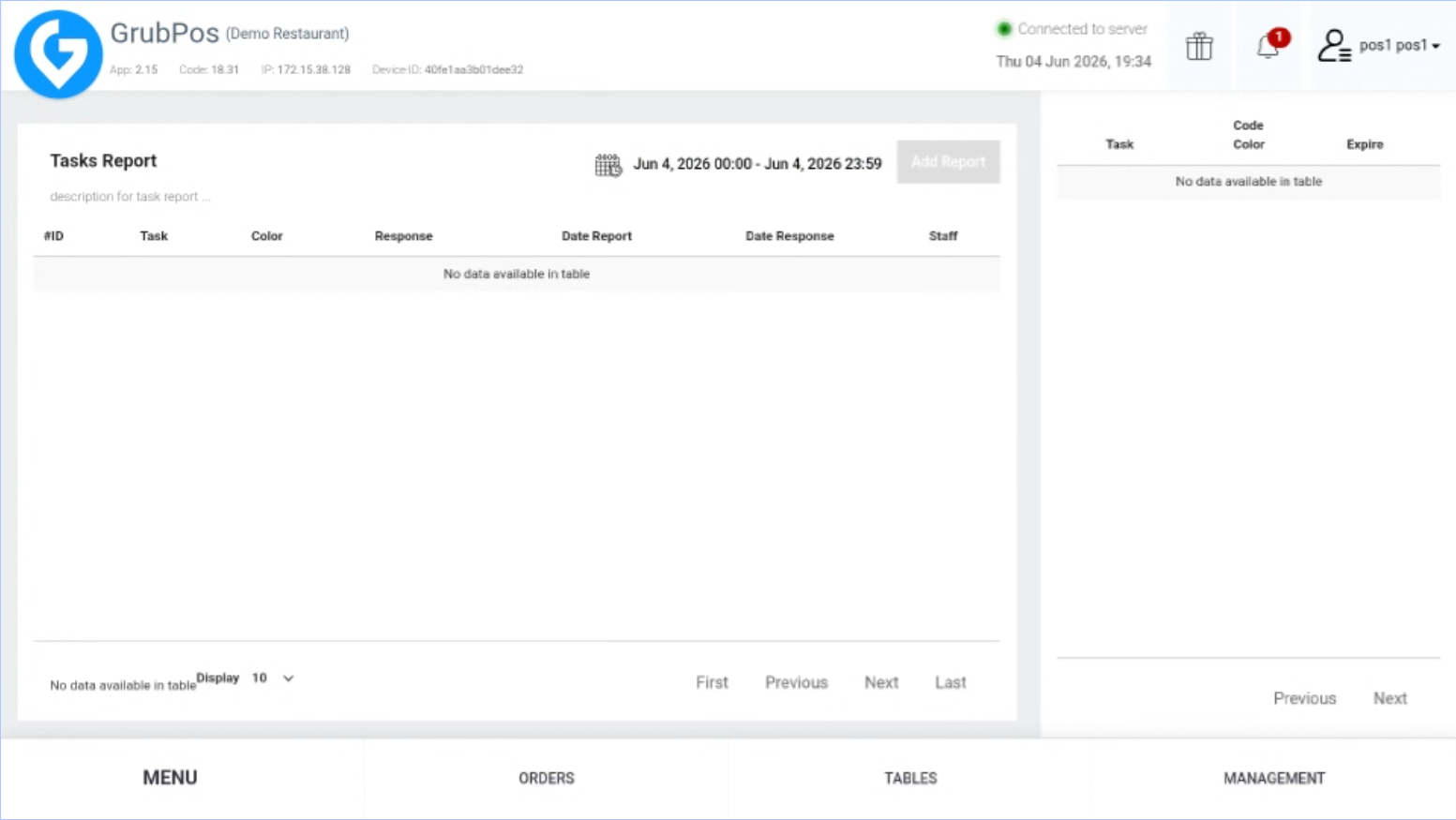Click the green connection status indicator
The image size is (1456, 820).
pyautogui.click(x=1004, y=29)
